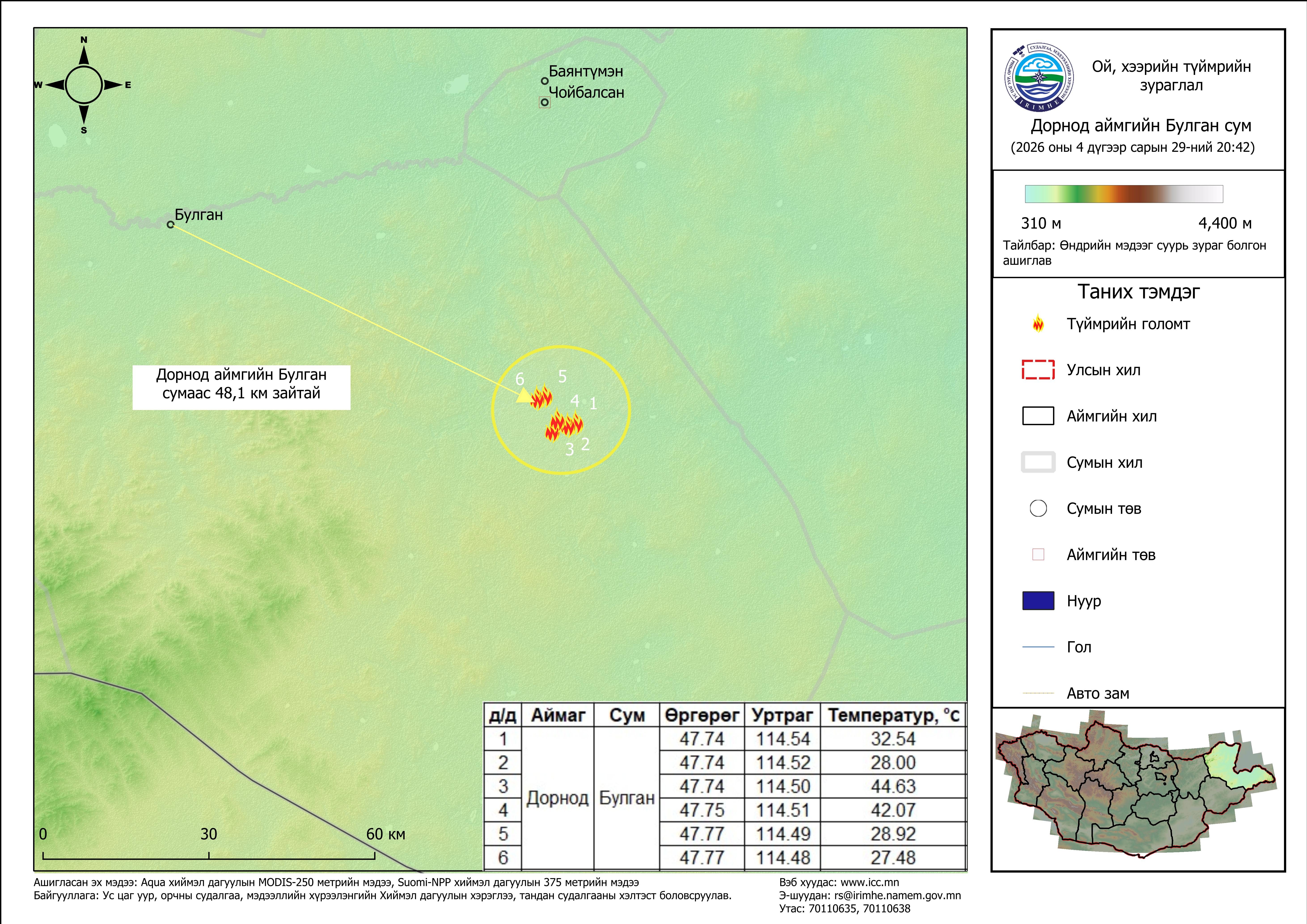Click the Сумын төв legend circle

click(1038, 508)
